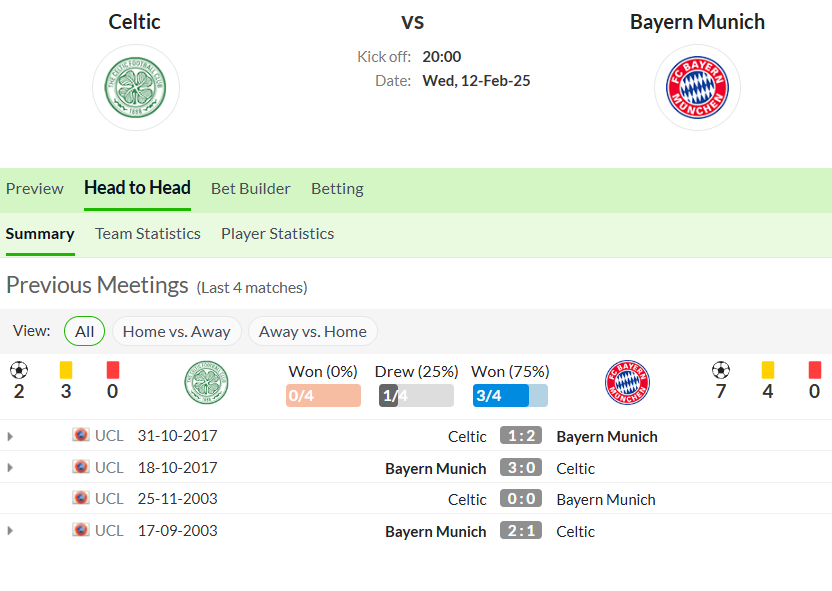Click the large Celtic club crest
This screenshot has width=832, height=591.
(x=135, y=88)
